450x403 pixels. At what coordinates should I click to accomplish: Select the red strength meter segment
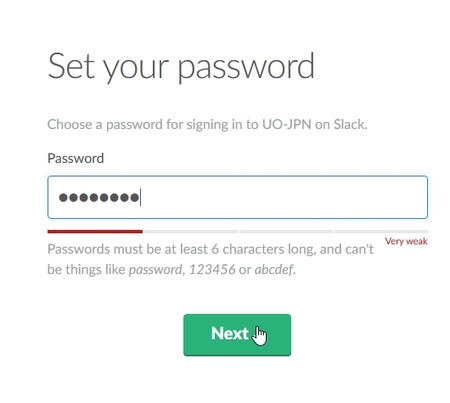(x=95, y=231)
